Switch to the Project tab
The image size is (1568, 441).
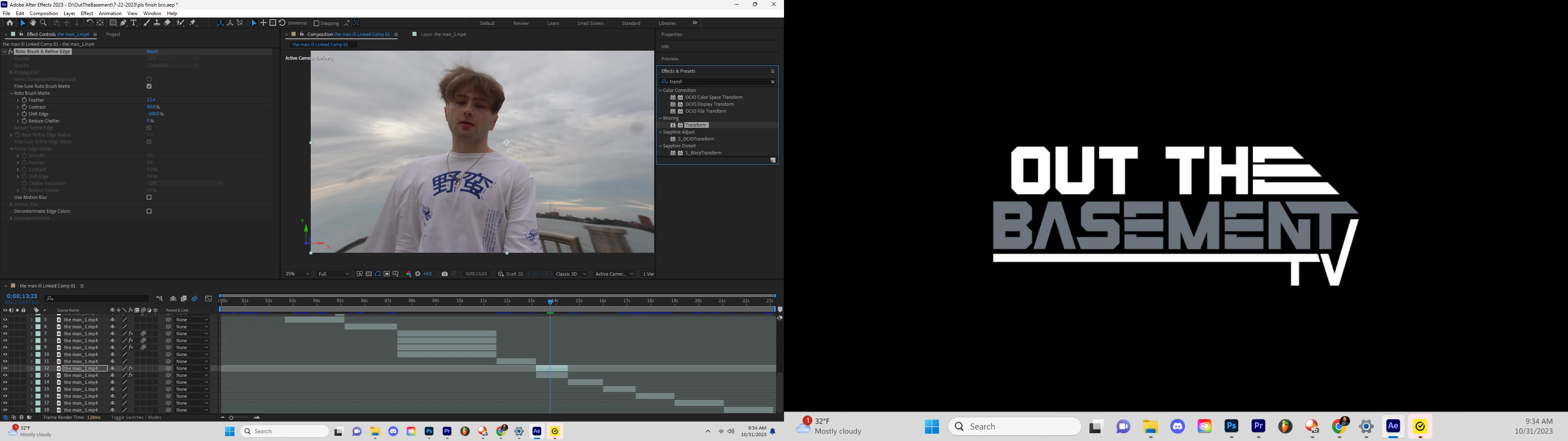click(113, 34)
